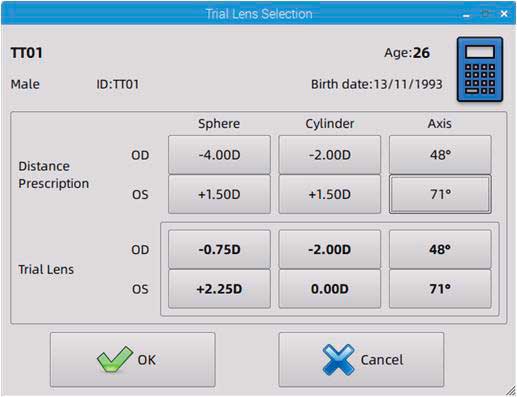Click the Male gender label
517x397 pixels.
point(25,84)
